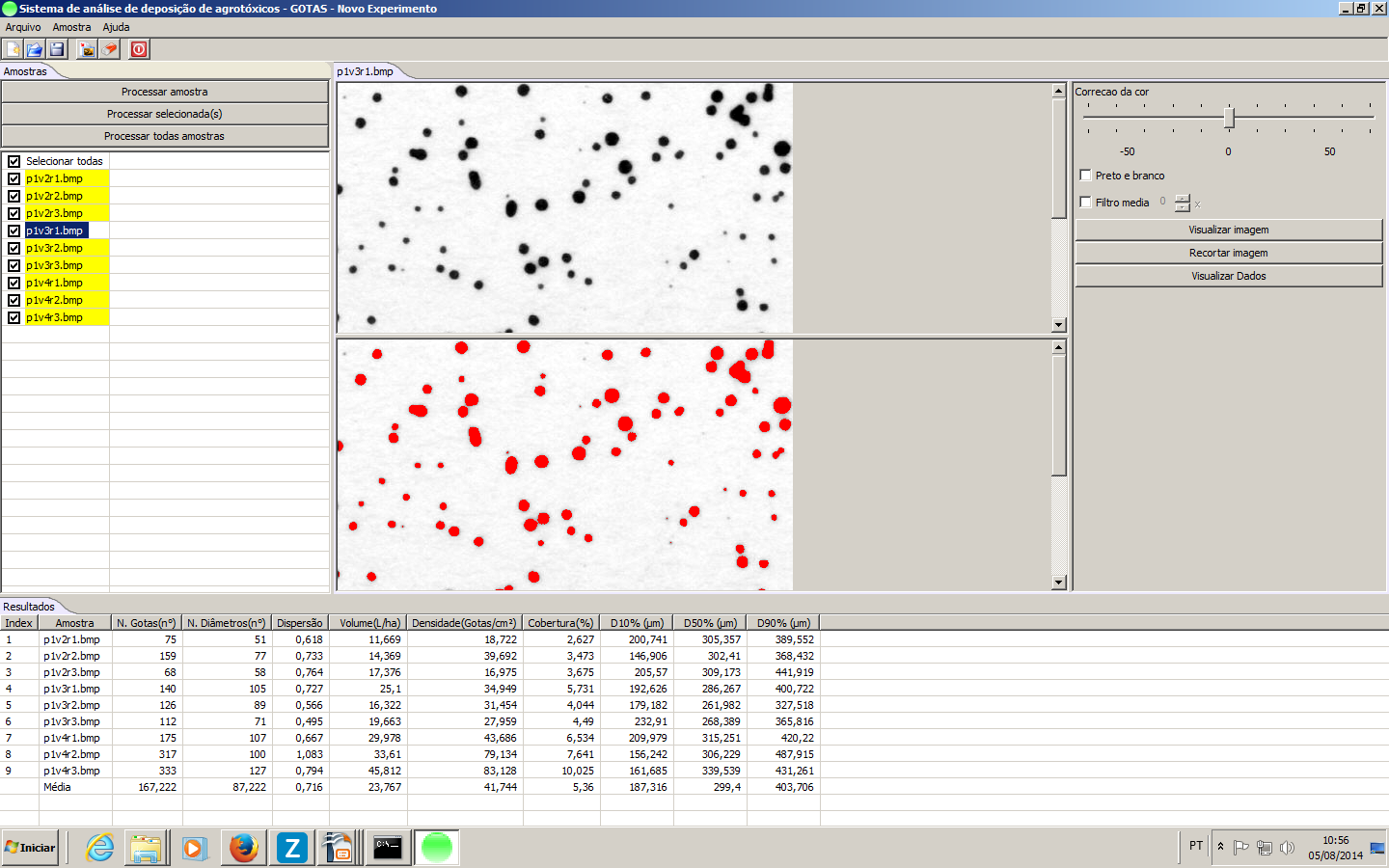The width and height of the screenshot is (1389, 868).
Task: Click the Iniciar start button
Action: (x=30, y=848)
